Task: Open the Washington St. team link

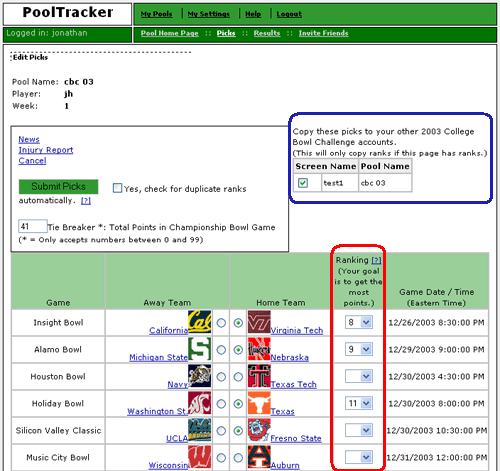Action: click(x=158, y=411)
